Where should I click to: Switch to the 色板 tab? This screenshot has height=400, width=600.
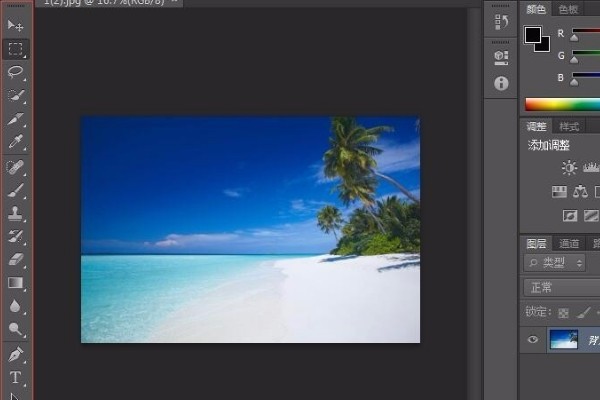pyautogui.click(x=568, y=9)
